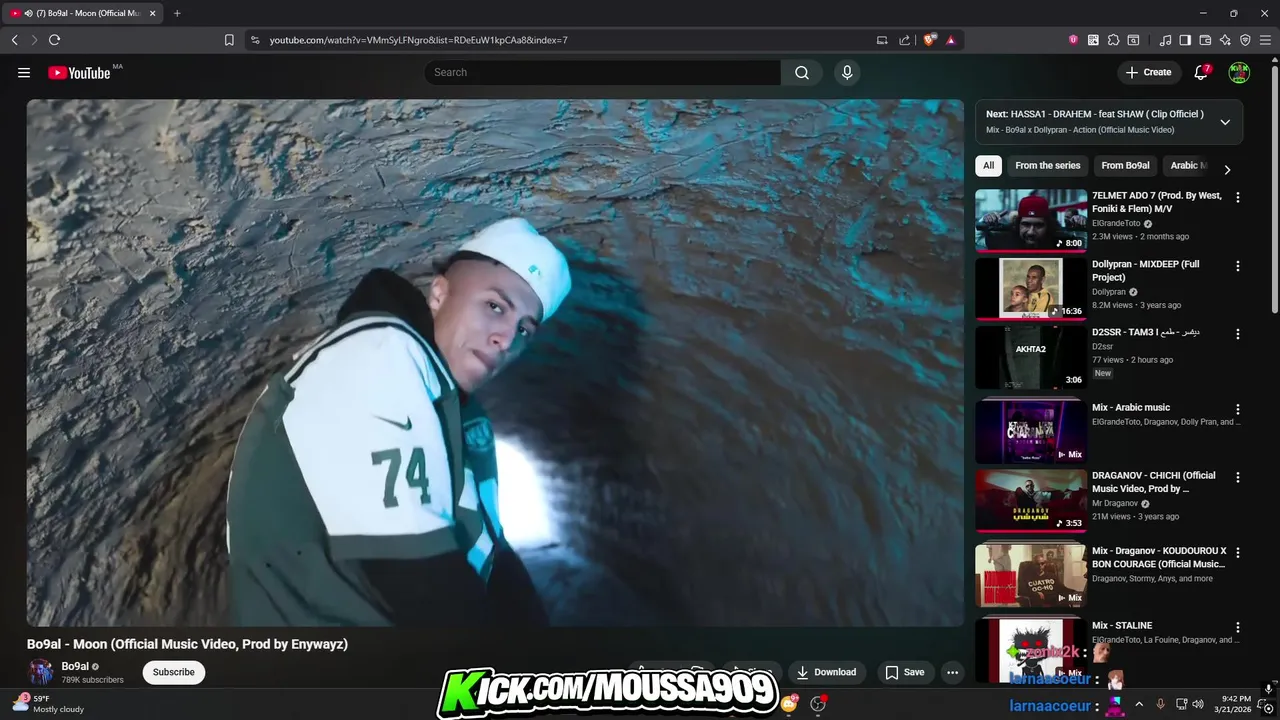The height and width of the screenshot is (720, 1280).
Task: Open Brave Rewards triangle icon
Action: tap(950, 40)
